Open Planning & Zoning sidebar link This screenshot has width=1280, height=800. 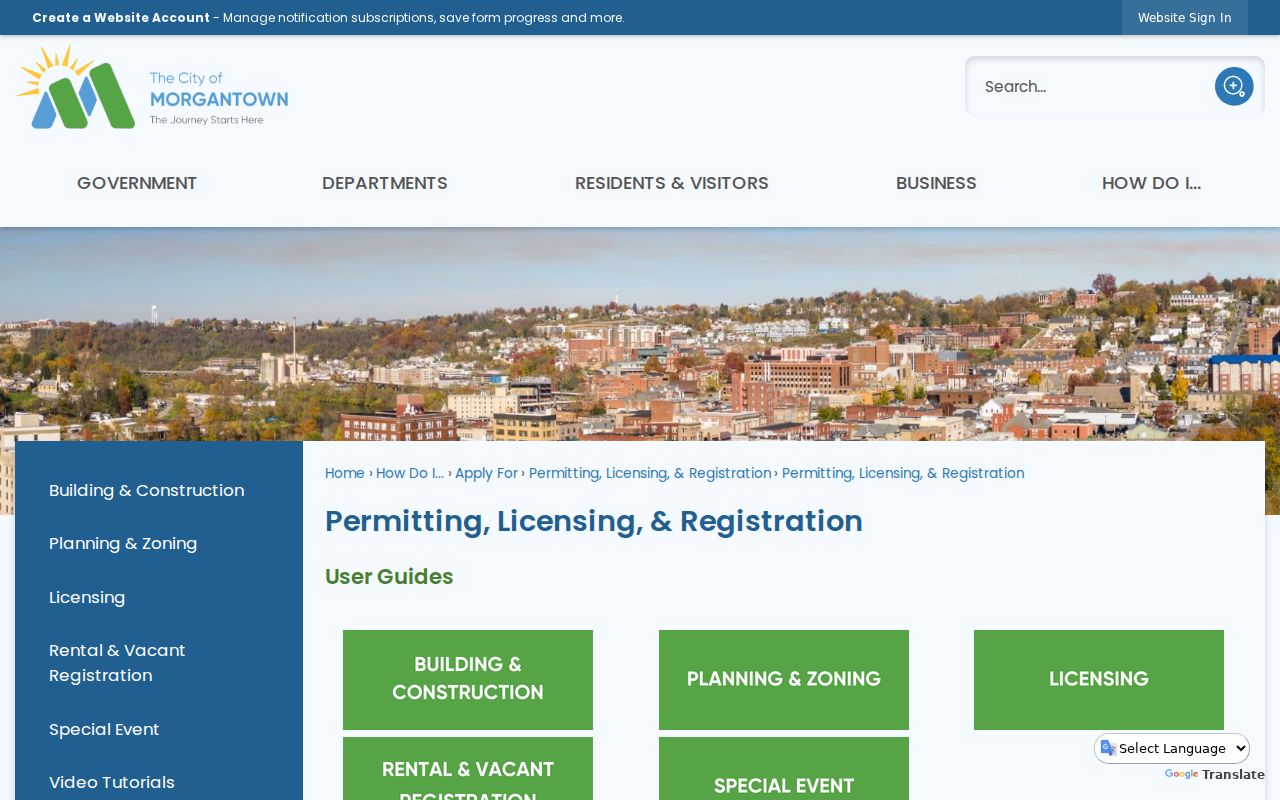123,543
